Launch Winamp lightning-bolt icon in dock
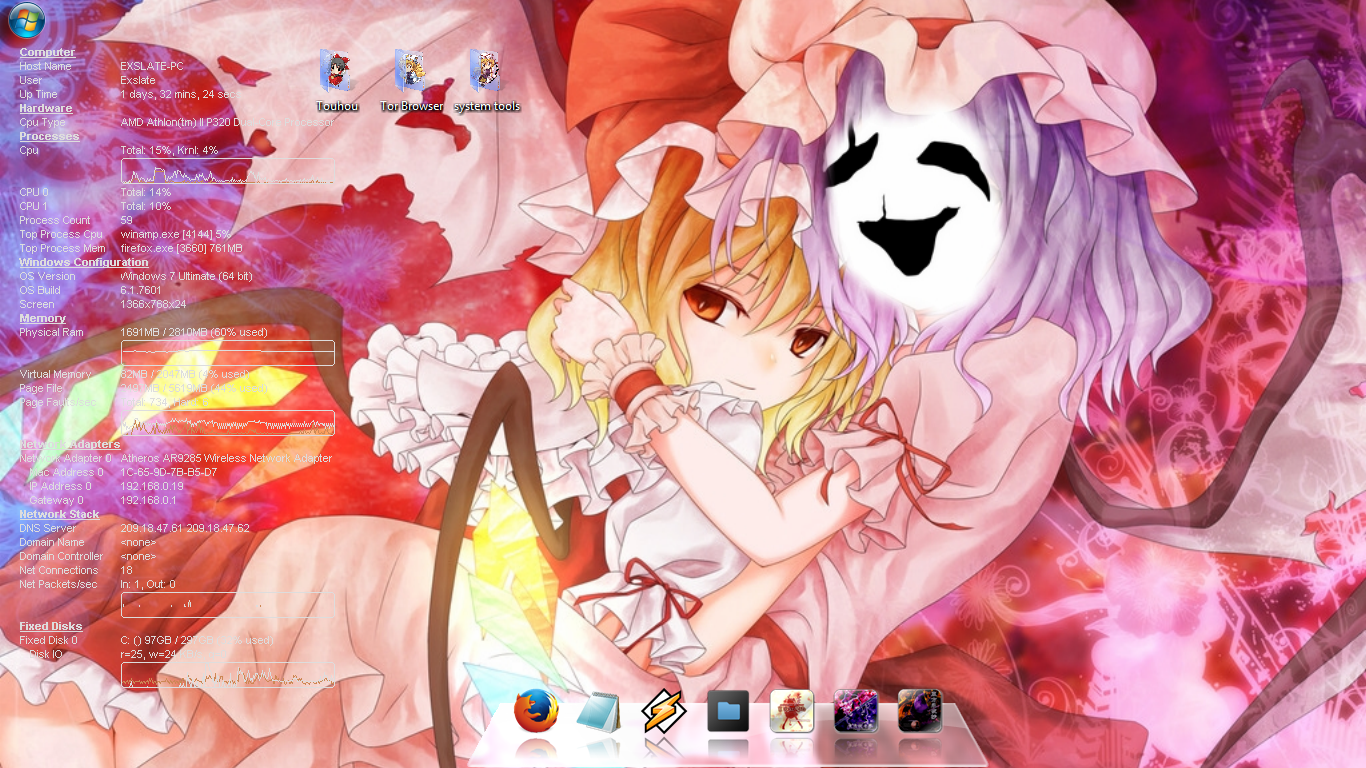Viewport: 1366px width, 768px height. coord(663,711)
